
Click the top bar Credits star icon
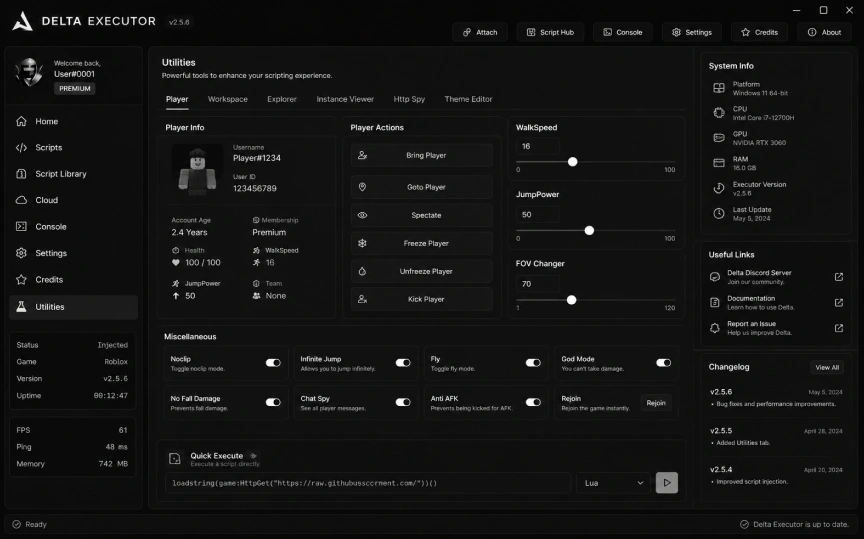(745, 33)
